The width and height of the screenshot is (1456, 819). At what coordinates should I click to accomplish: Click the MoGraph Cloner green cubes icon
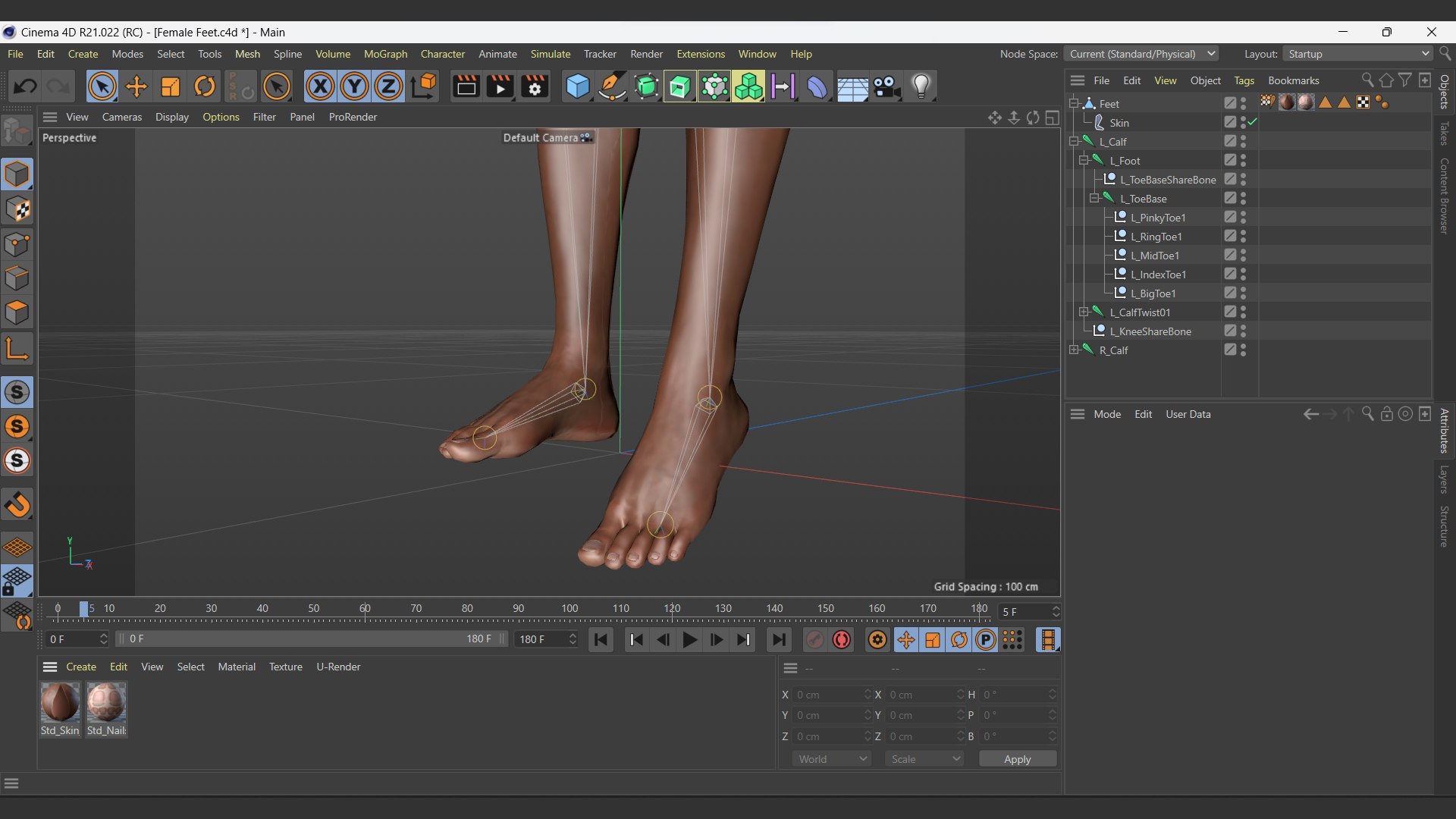(x=748, y=86)
